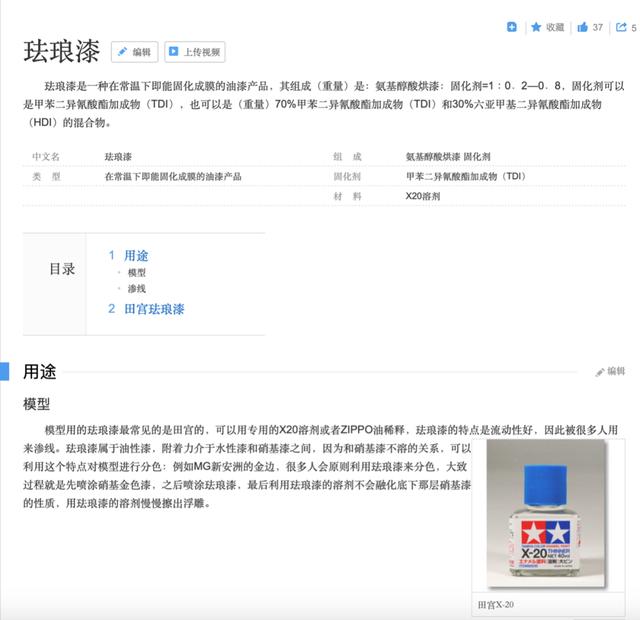This screenshot has height=620, width=640.
Task: Click the 用途 section heading
Action: click(40, 371)
